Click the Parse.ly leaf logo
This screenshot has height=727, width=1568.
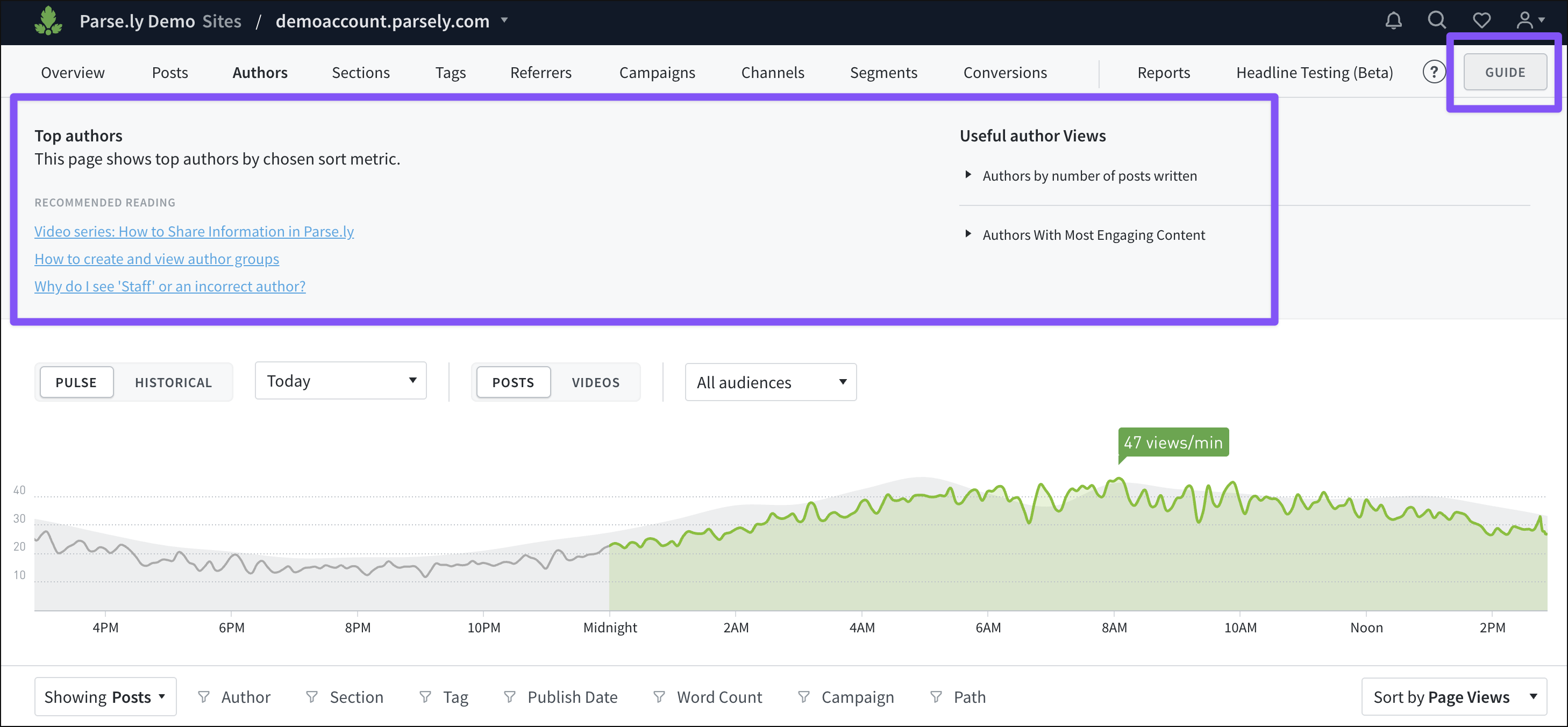coord(48,22)
